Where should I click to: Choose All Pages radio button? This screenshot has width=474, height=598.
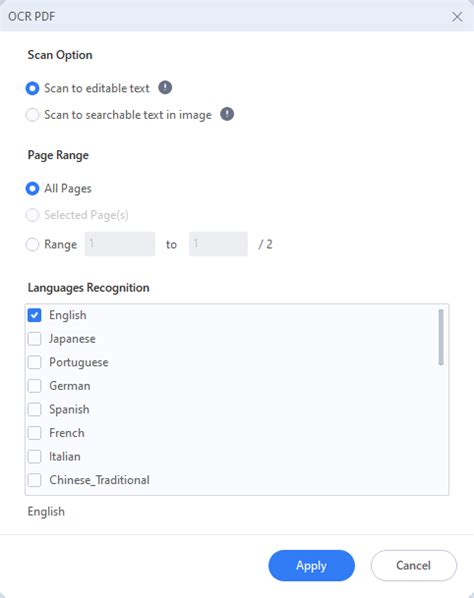coord(32,188)
